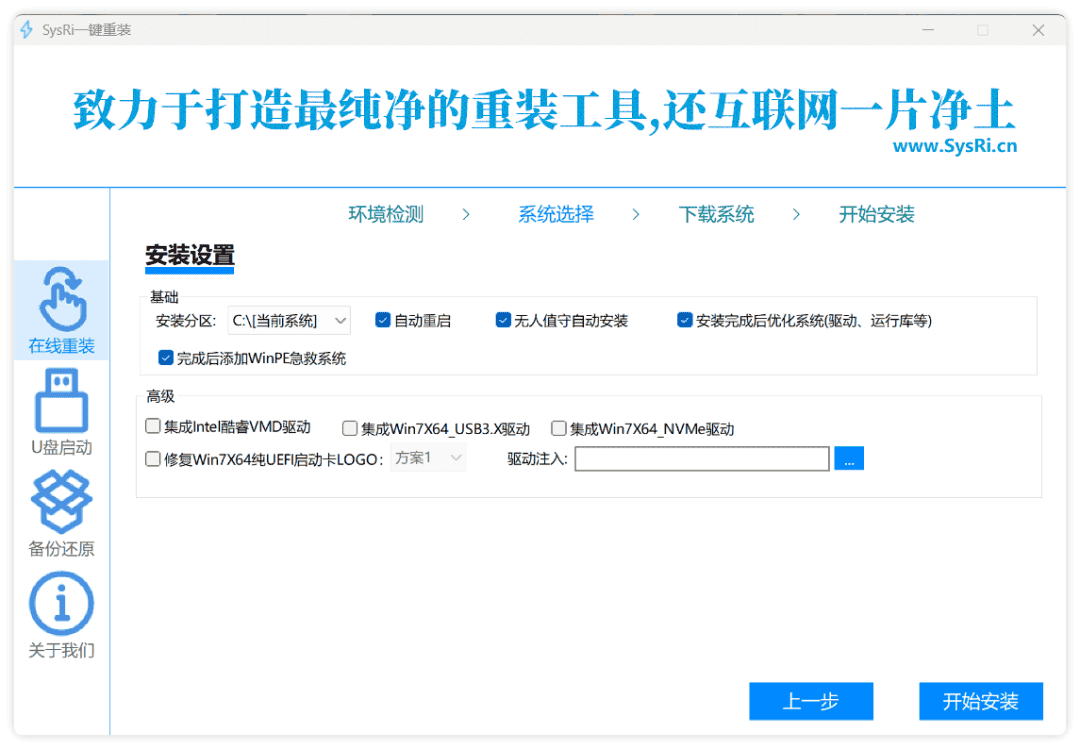Click the ... button to browse driver files
Image resolution: width=1080 pixels, height=749 pixels.
click(849, 458)
